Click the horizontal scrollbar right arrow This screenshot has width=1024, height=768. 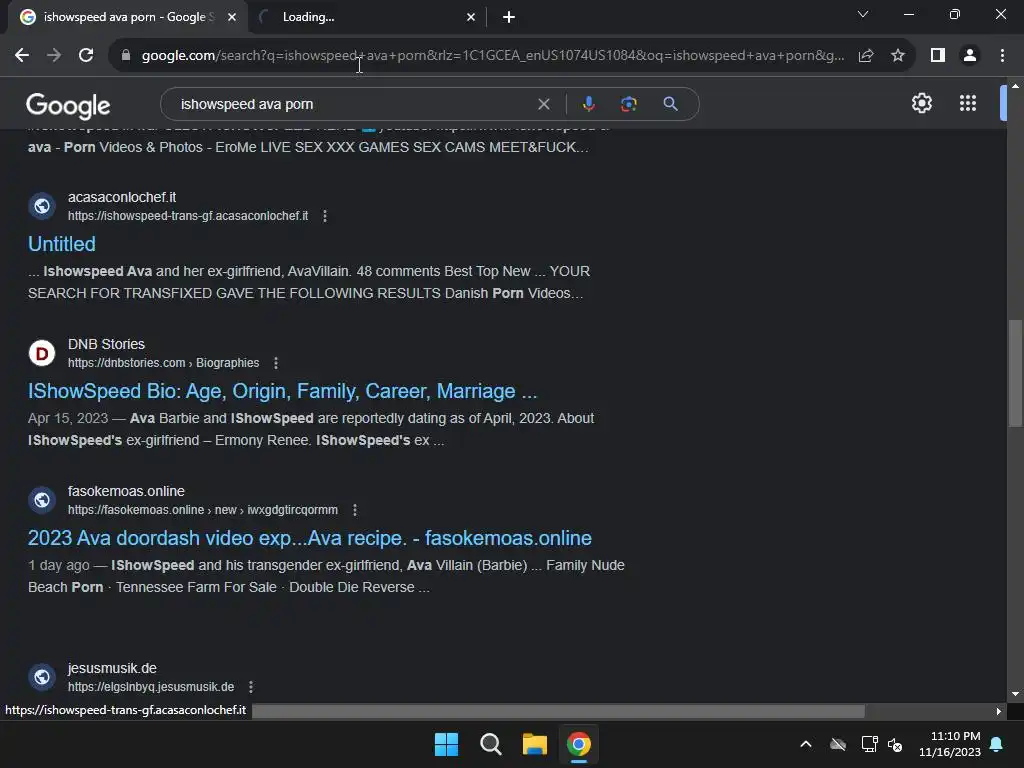pos(999,711)
